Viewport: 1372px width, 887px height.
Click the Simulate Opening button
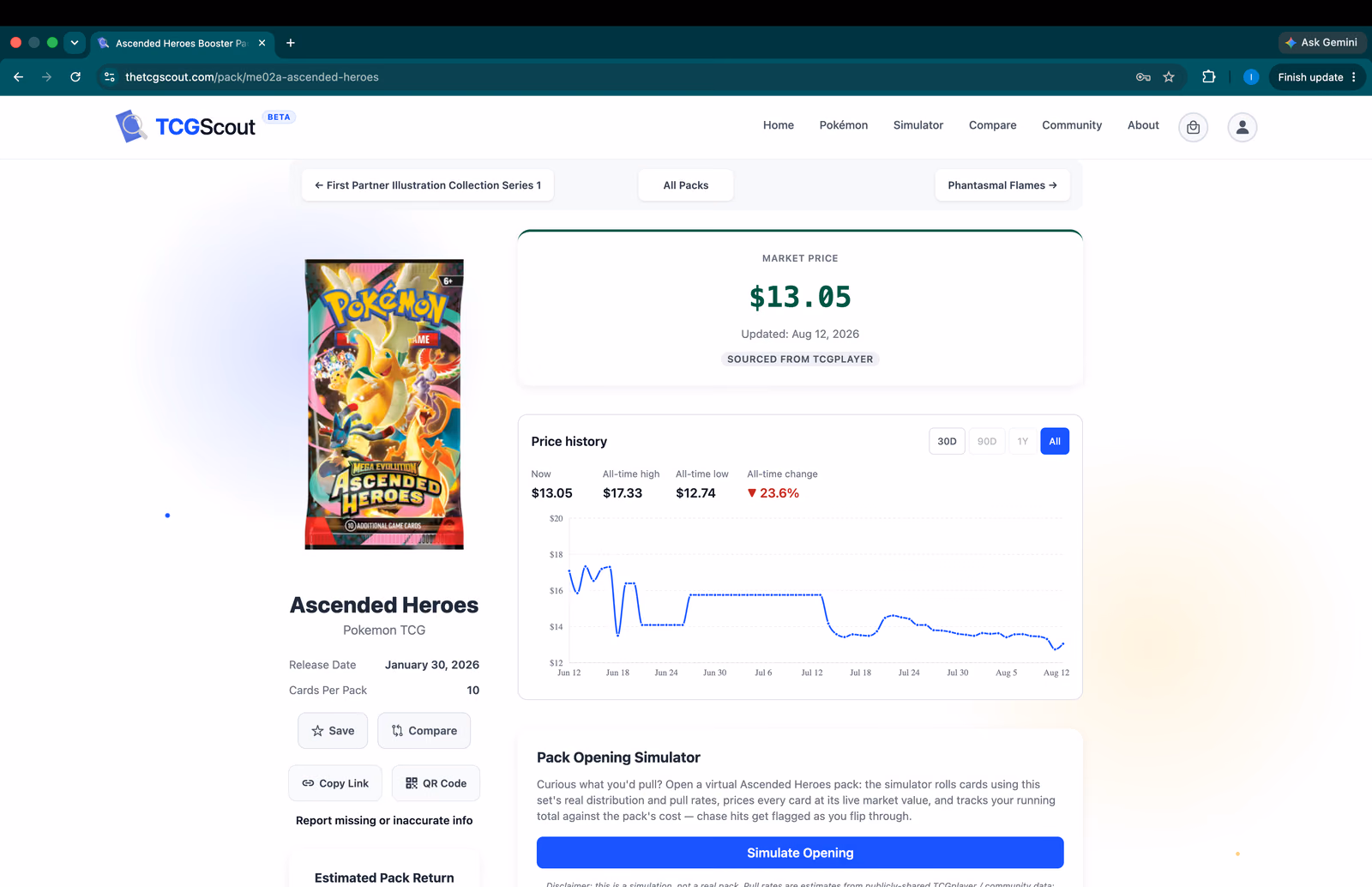coord(800,853)
